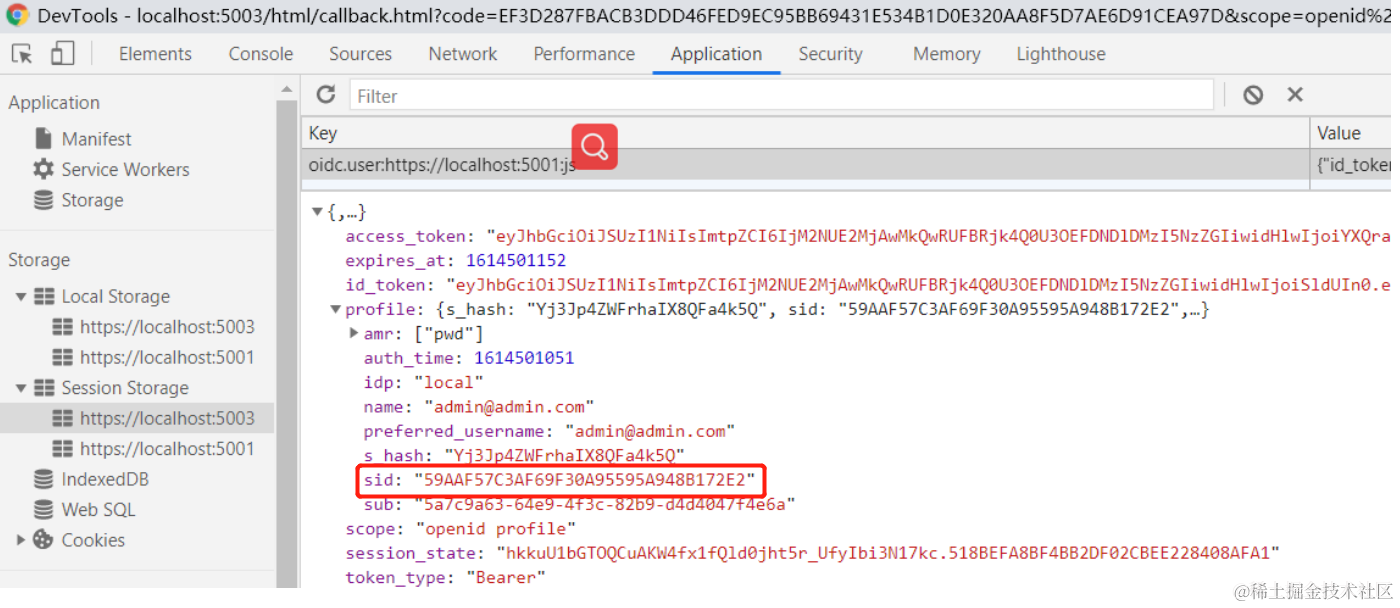
Task: Click the auth_time value 1614501051
Action: (524, 358)
